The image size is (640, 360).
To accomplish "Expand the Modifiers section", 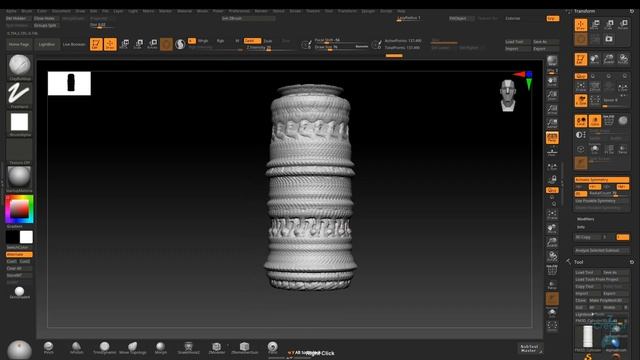I will click(x=586, y=219).
